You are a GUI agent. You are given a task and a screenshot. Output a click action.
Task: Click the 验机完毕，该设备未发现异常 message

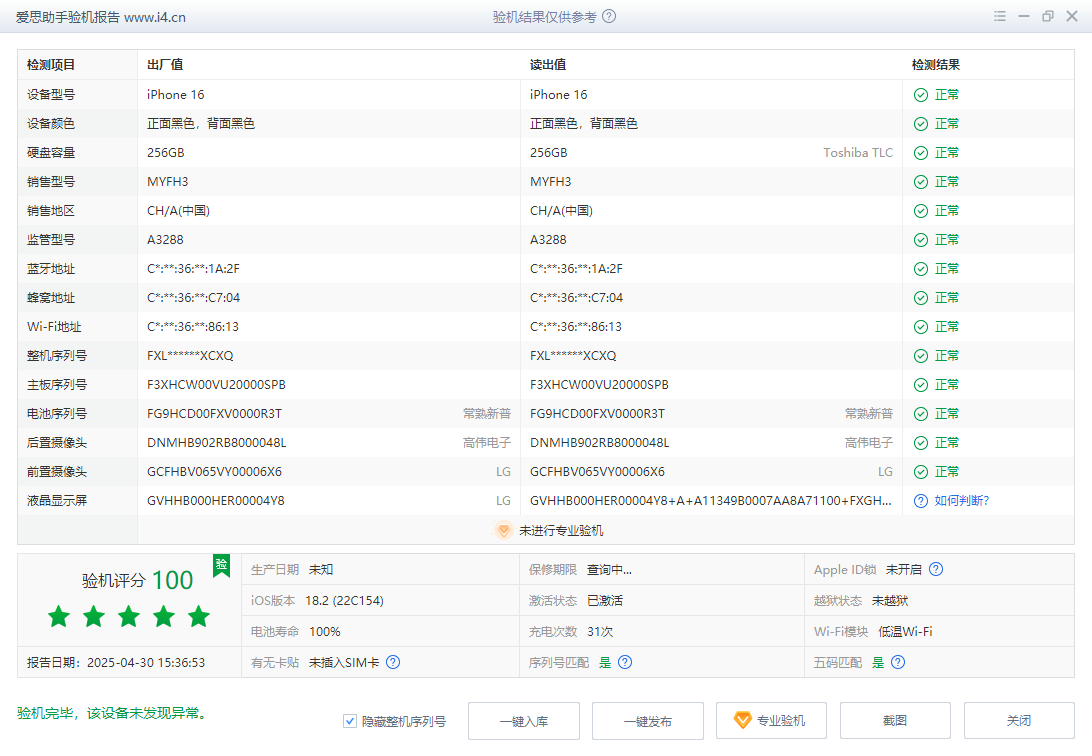[x=114, y=713]
